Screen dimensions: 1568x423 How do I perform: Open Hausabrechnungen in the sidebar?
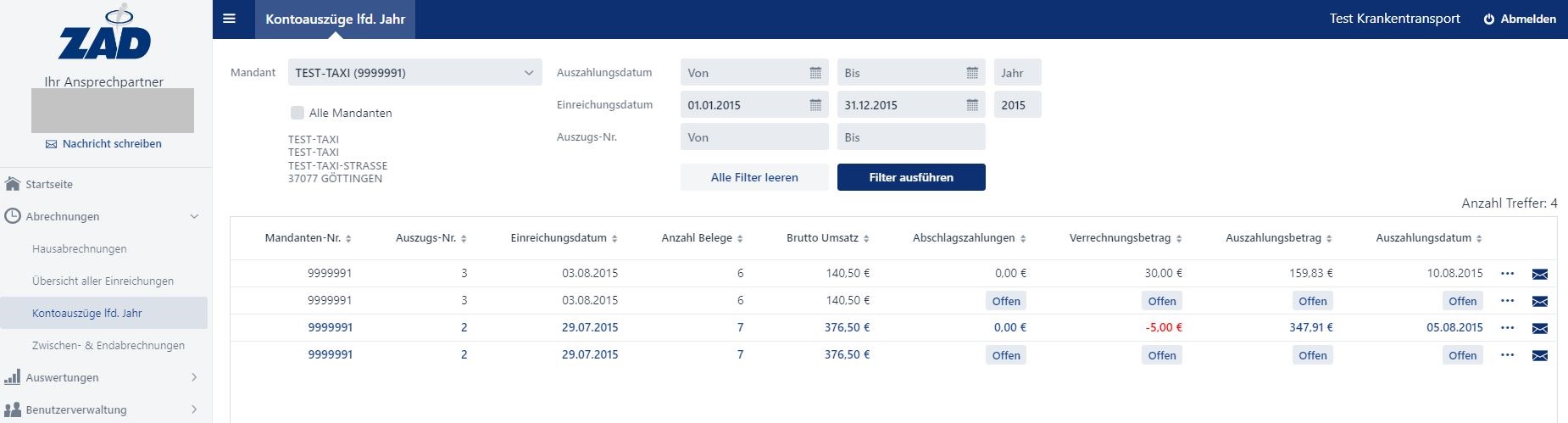80,248
